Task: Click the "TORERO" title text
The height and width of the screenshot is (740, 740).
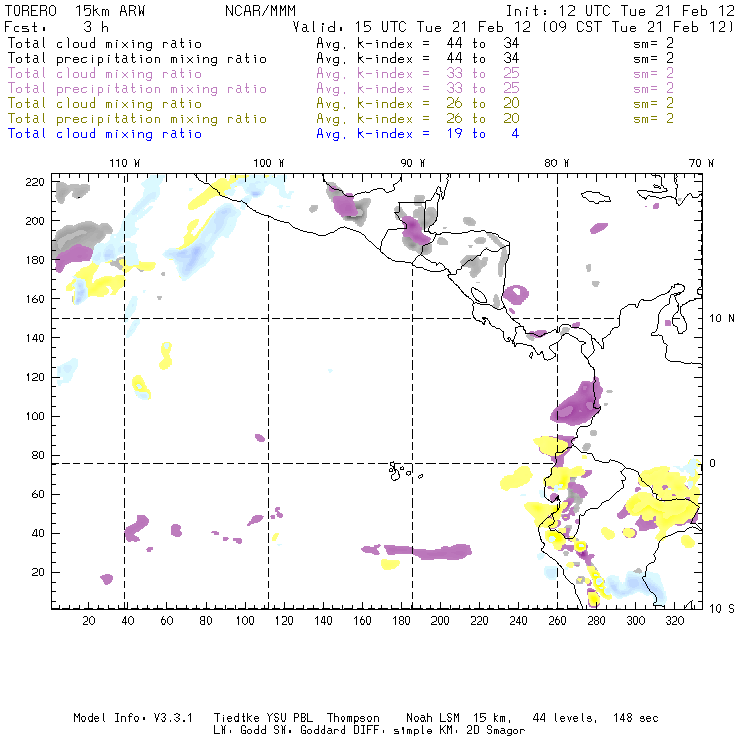Action: [x=31, y=11]
